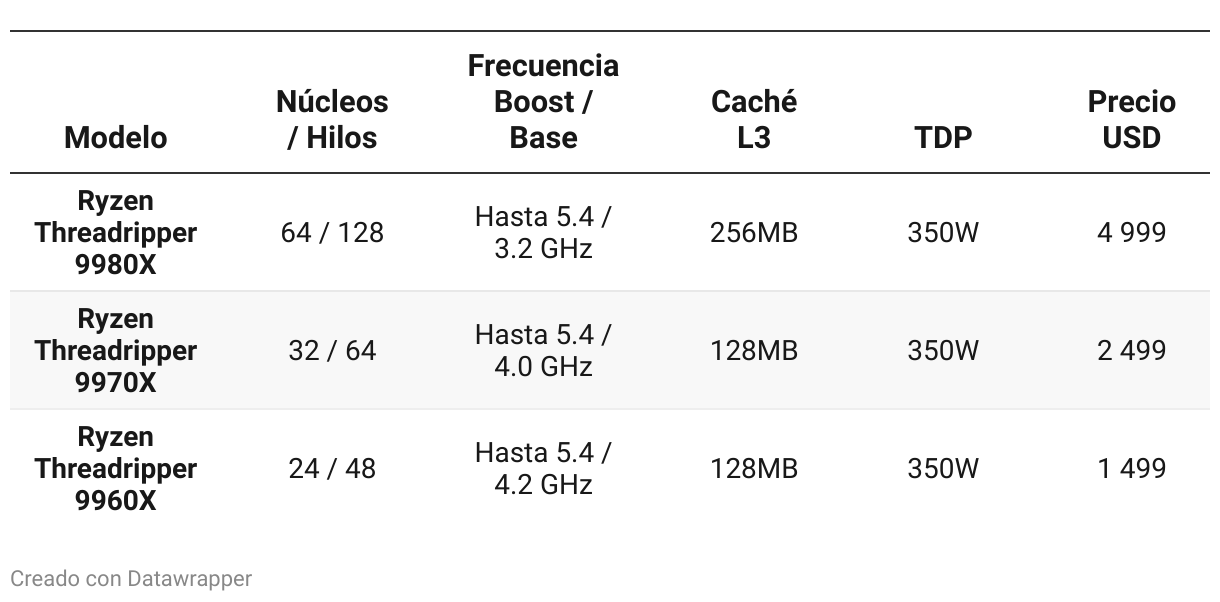Select the 2 499 price cell

coord(1132,350)
